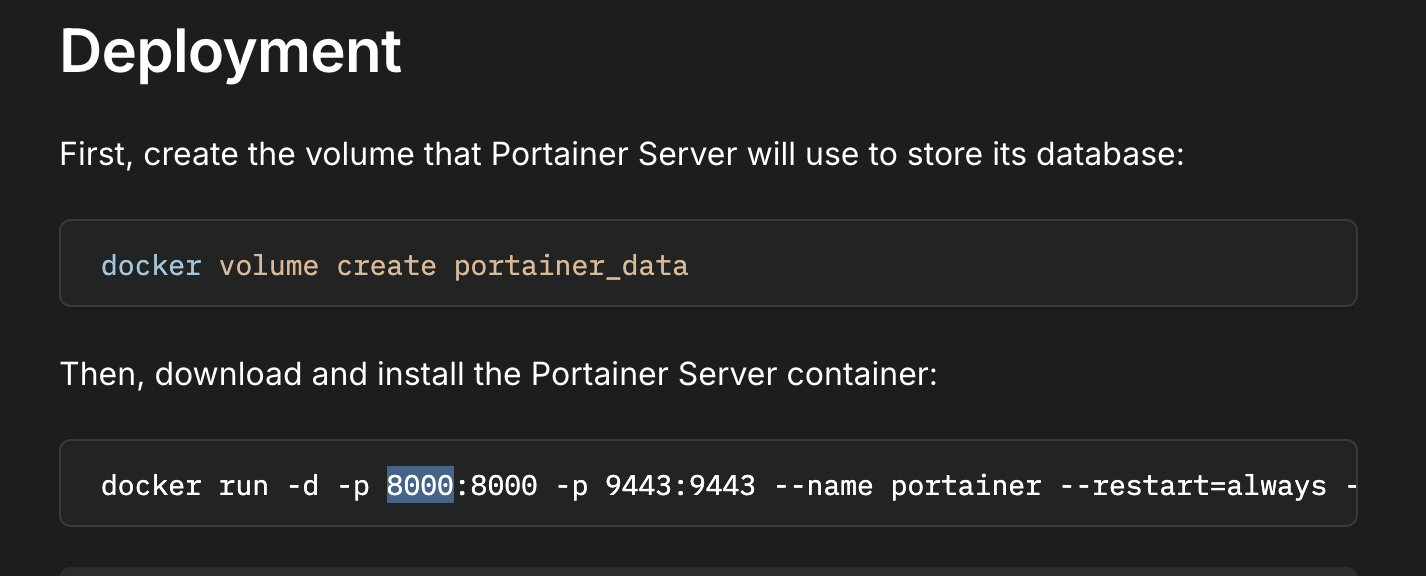The image size is (1426, 576).
Task: Click the highlighted 8000 port text
Action: [x=420, y=486]
